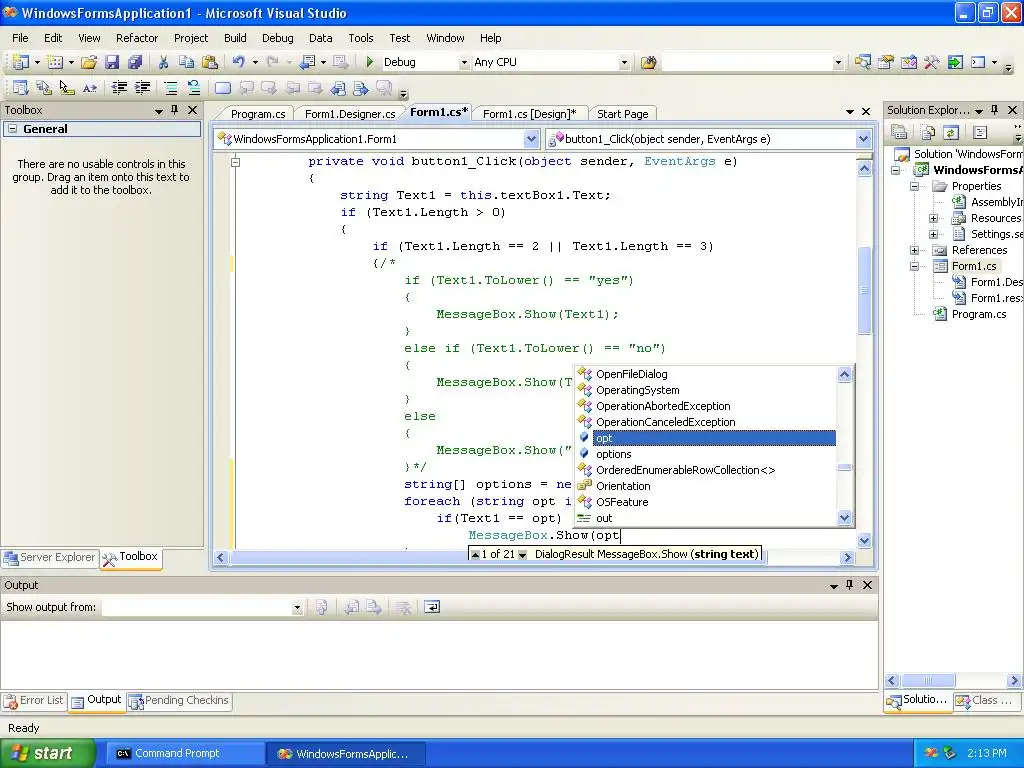Viewport: 1024px width, 768px height.
Task: Open the active files list dropdown arrow
Action: point(850,112)
